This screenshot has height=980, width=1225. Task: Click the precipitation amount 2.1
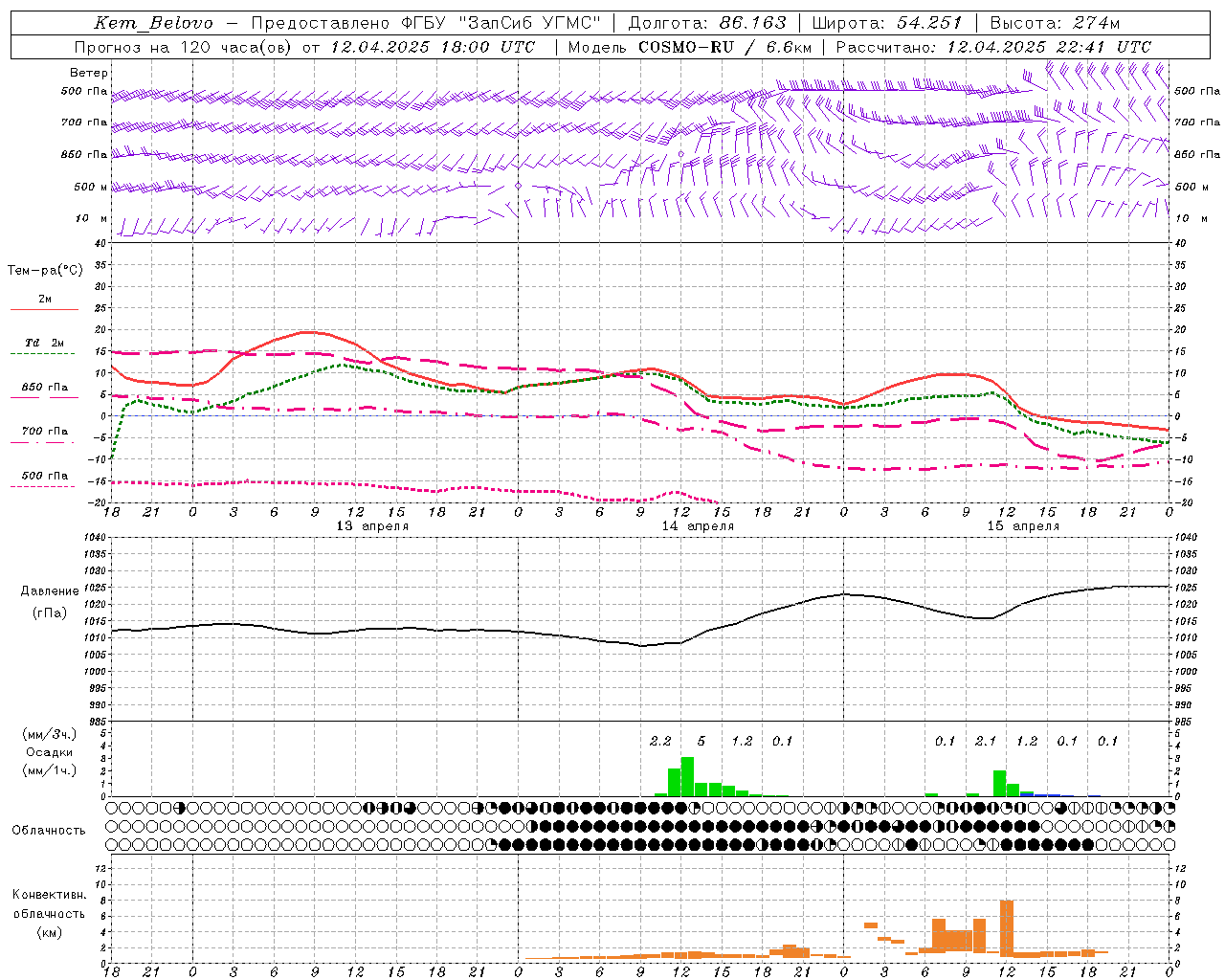pyautogui.click(x=986, y=742)
